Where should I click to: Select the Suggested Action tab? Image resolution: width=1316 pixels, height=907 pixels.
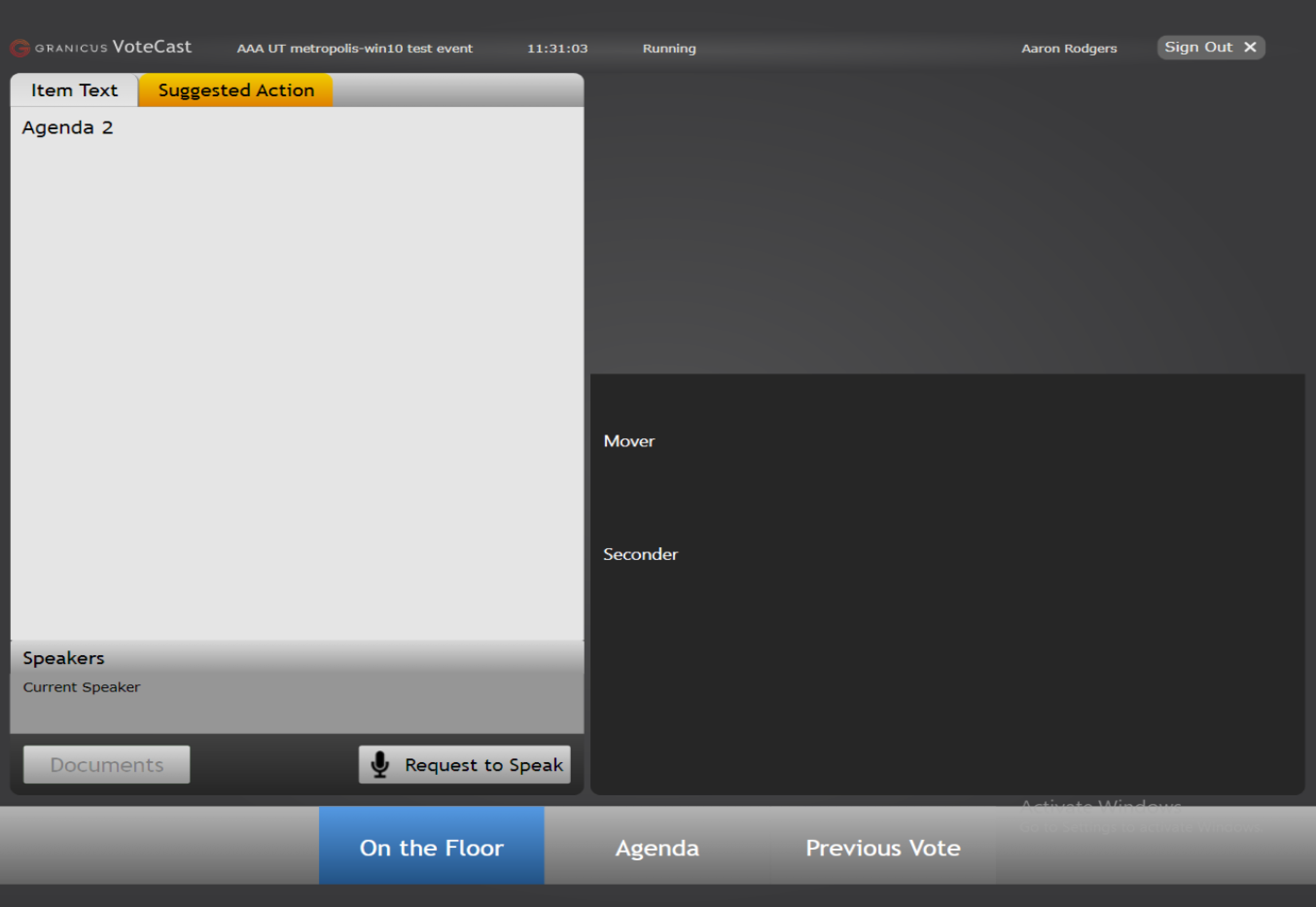(x=235, y=90)
